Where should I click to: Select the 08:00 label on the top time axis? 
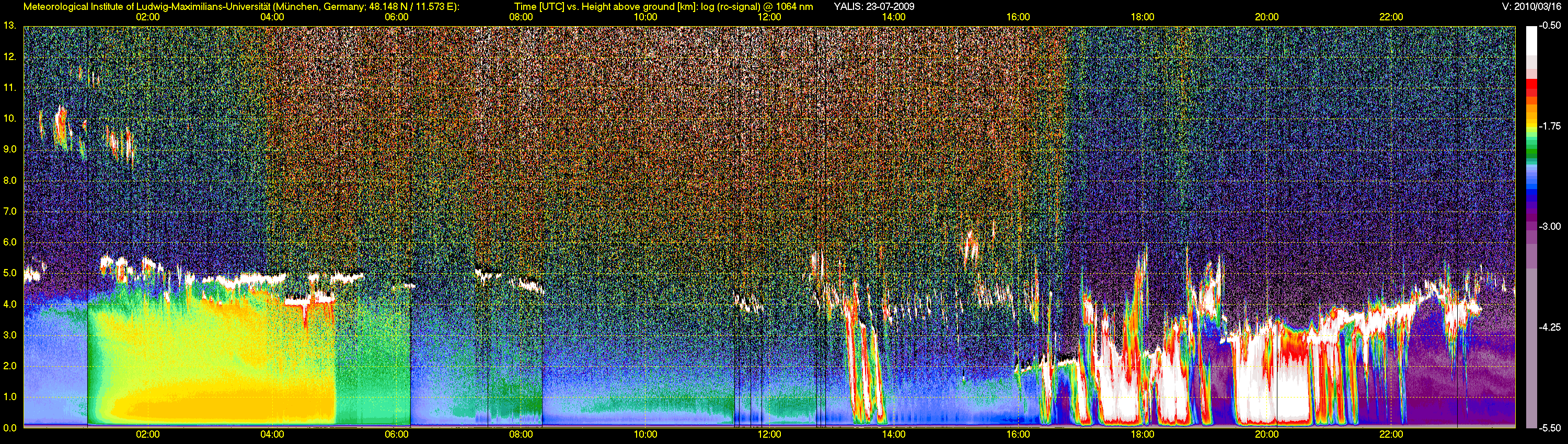coord(521,17)
